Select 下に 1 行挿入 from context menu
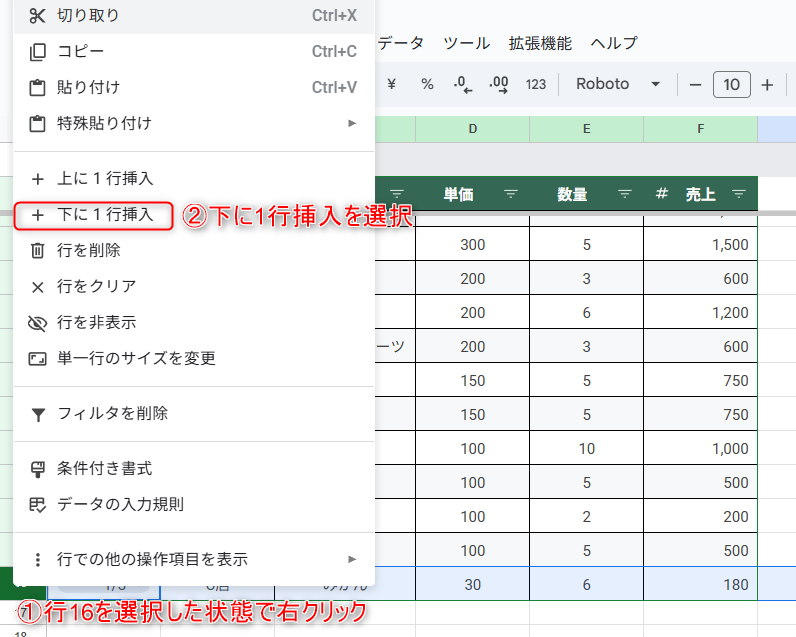This screenshot has height=637, width=796. [105, 215]
